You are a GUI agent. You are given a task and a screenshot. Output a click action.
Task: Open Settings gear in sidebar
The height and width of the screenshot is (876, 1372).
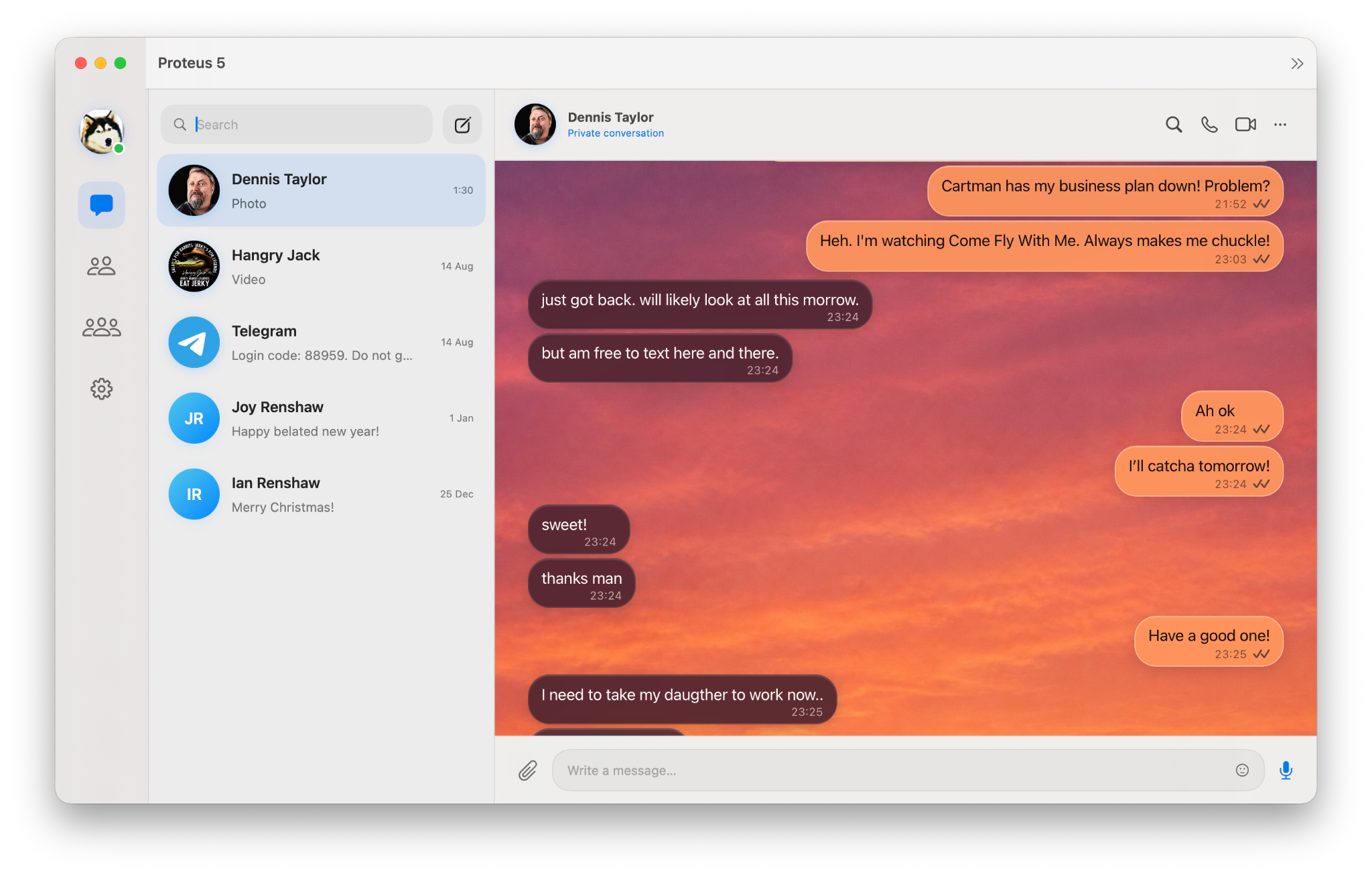point(101,389)
